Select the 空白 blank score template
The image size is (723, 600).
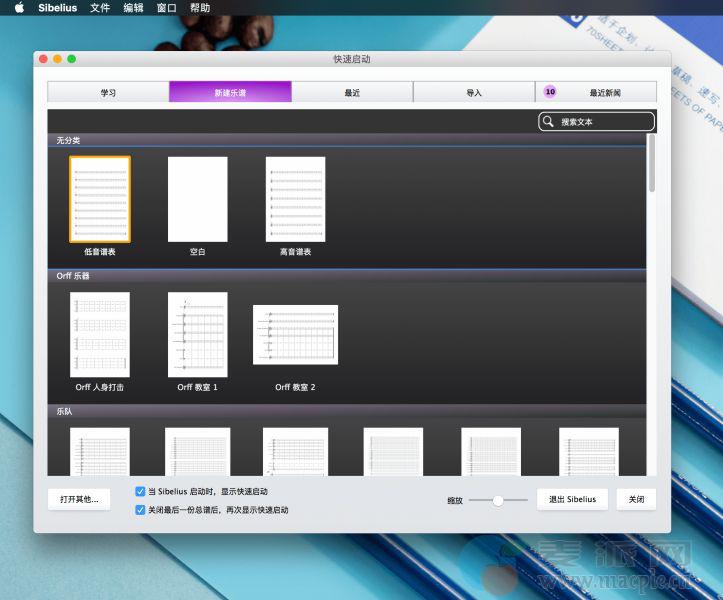pos(197,199)
